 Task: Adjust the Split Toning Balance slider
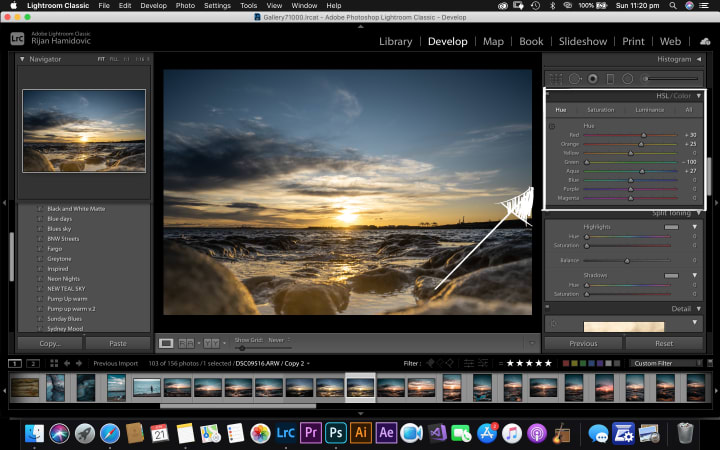click(627, 260)
